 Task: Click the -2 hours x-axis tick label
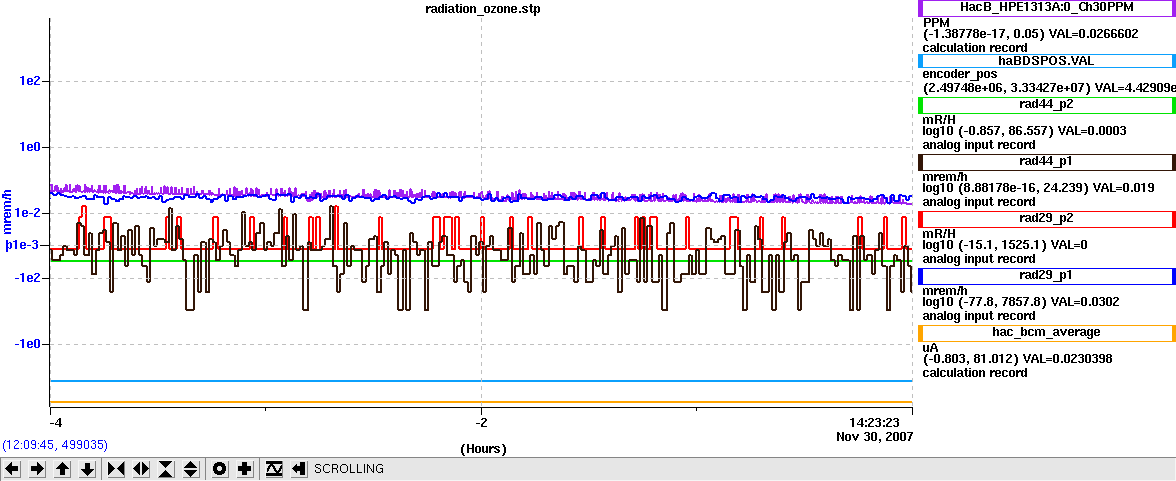(x=482, y=421)
